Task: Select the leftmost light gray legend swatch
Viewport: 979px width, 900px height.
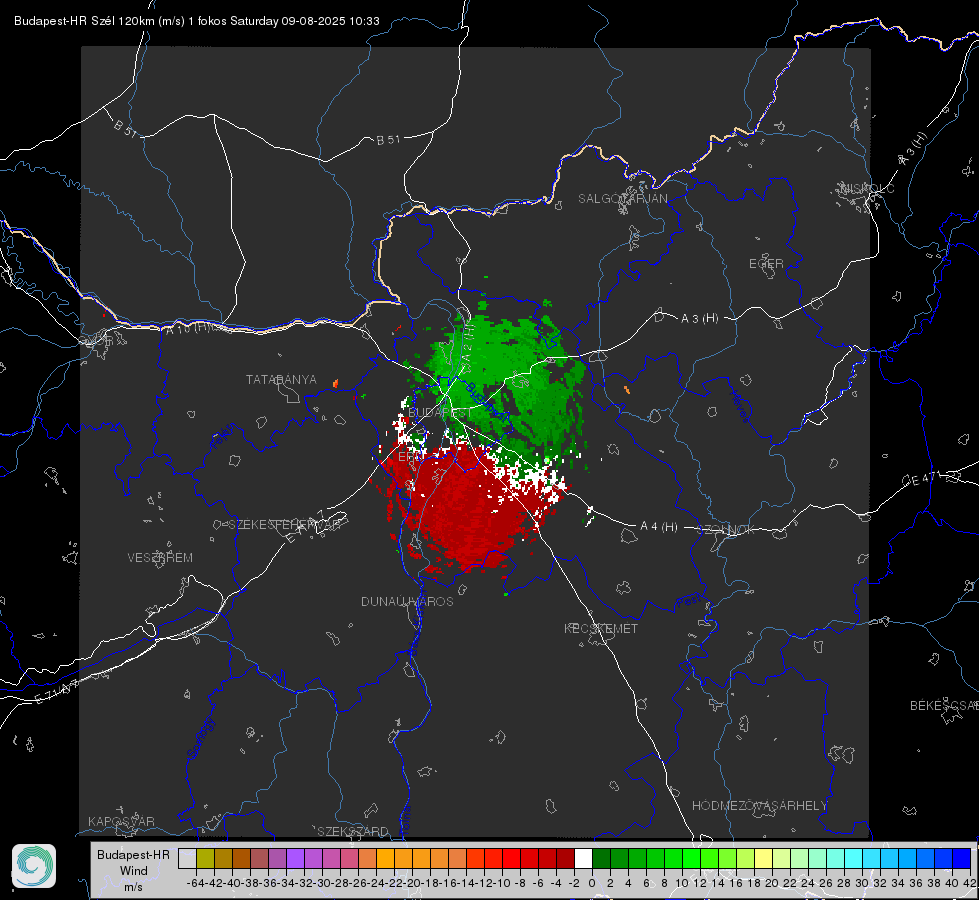Action: 187,858
